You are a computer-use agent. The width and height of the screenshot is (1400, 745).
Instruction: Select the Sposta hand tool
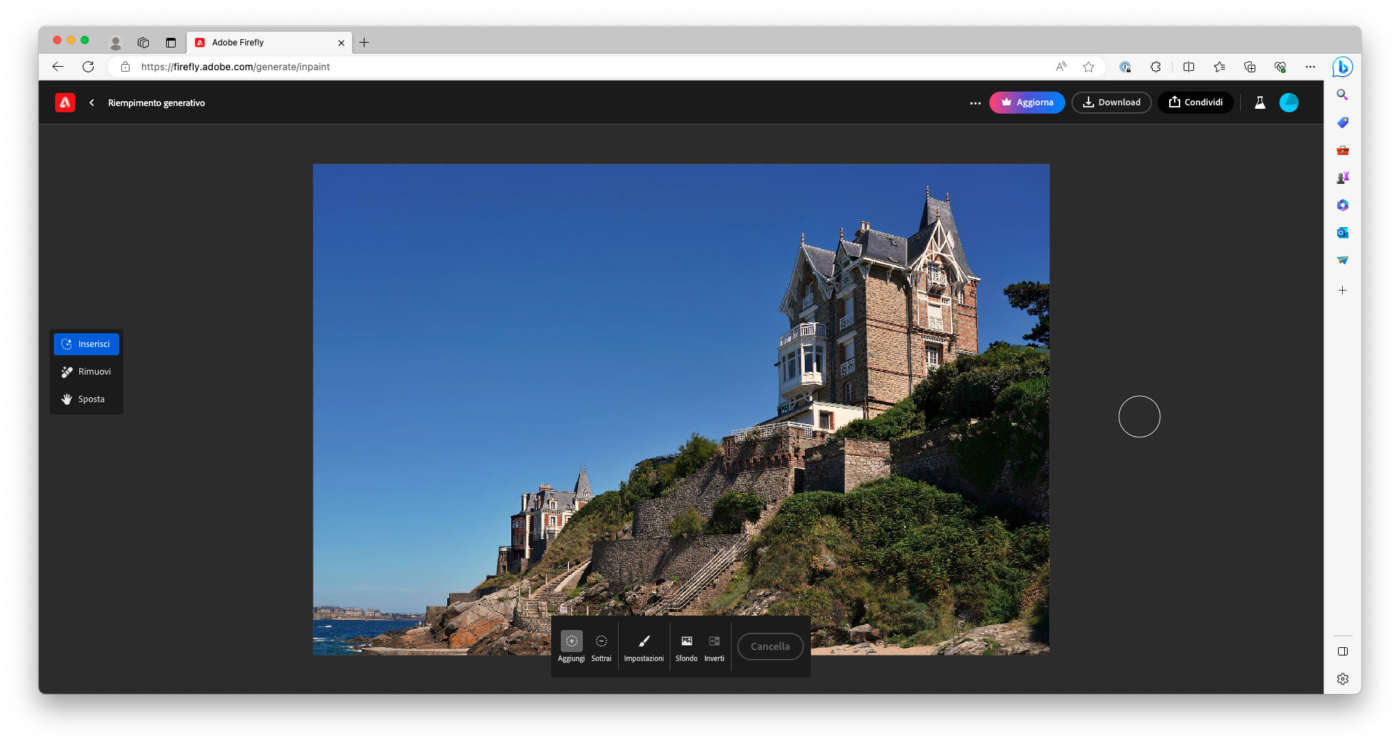(86, 399)
